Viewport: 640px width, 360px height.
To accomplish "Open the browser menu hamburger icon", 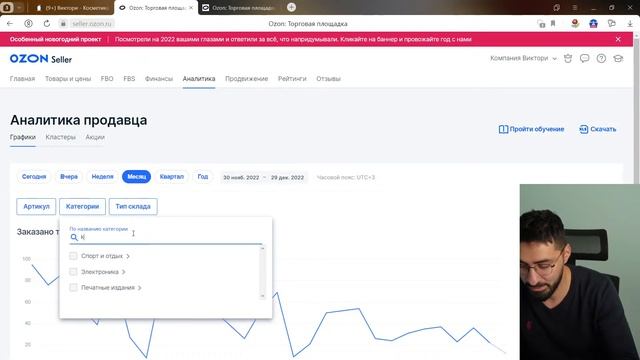I will click(575, 7).
